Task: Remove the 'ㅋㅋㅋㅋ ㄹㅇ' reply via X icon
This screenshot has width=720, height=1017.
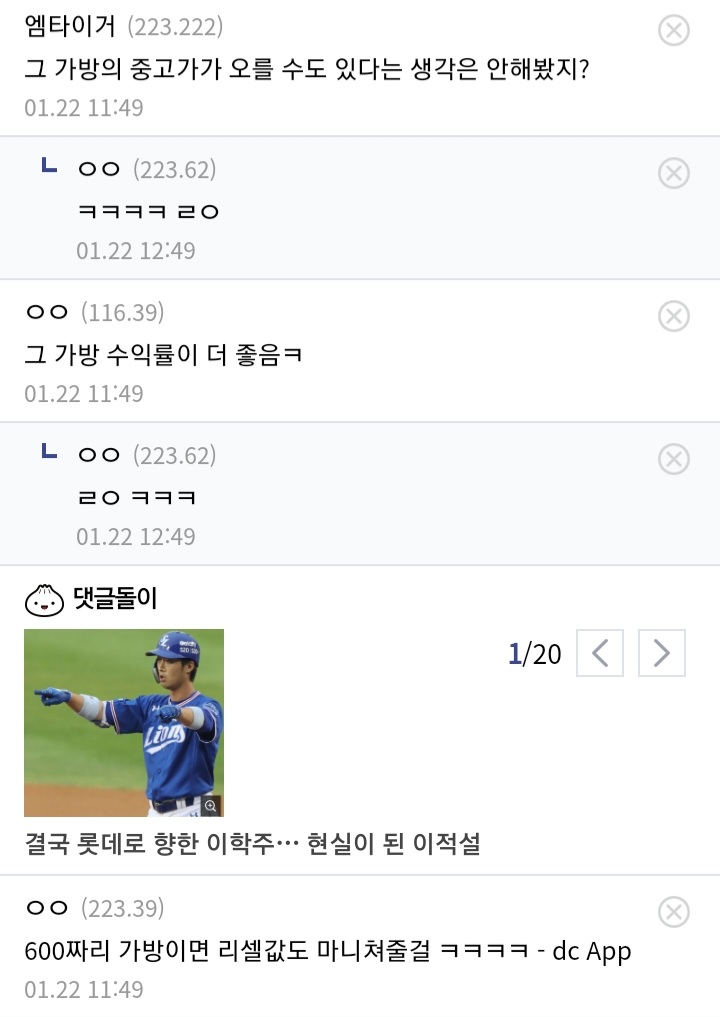Action: 674,174
